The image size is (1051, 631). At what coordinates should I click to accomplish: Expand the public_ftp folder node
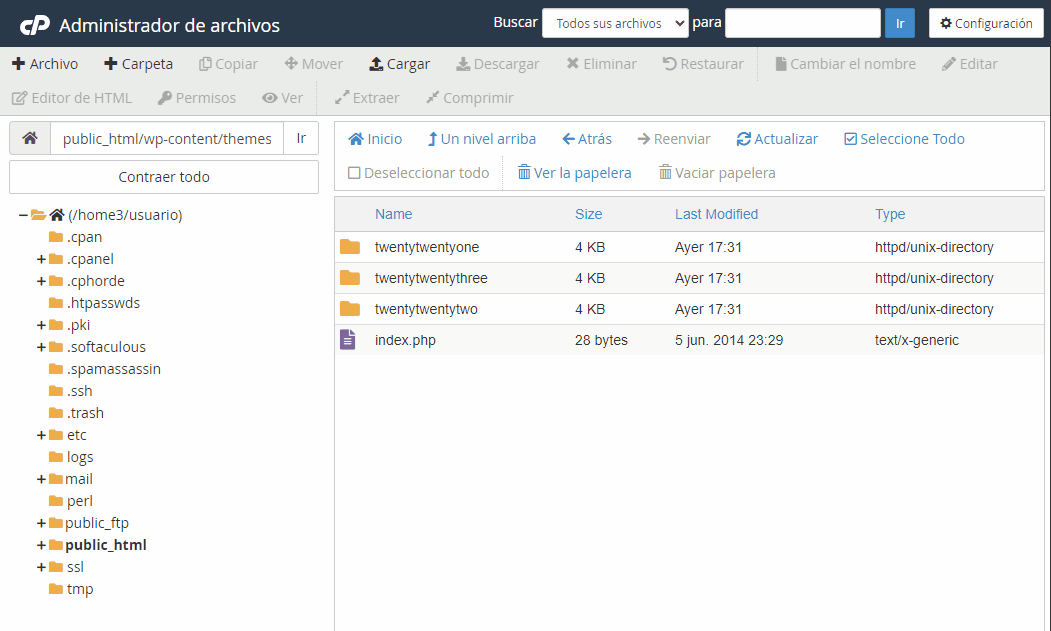[x=41, y=523]
